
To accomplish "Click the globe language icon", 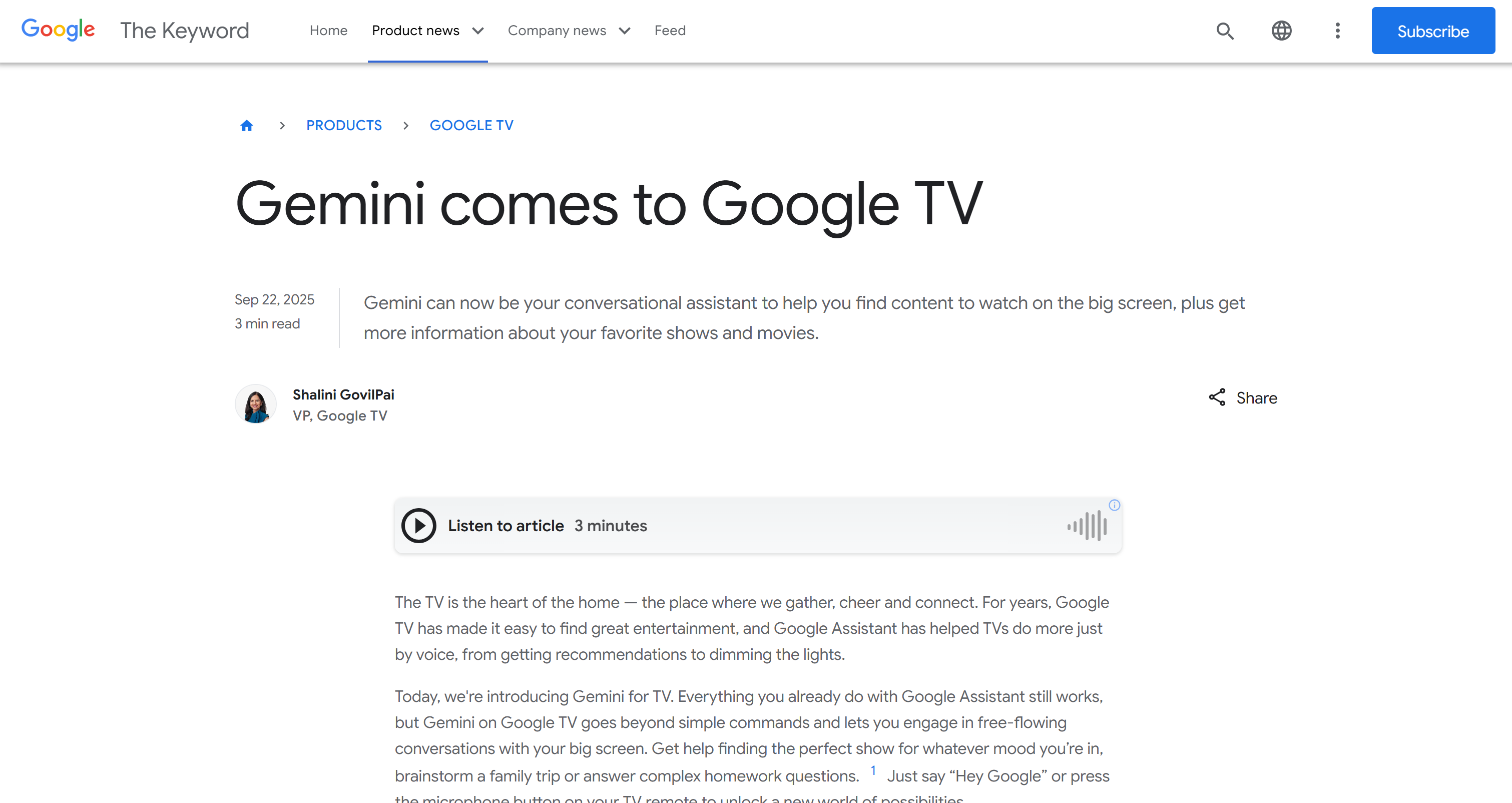I will pyautogui.click(x=1281, y=31).
